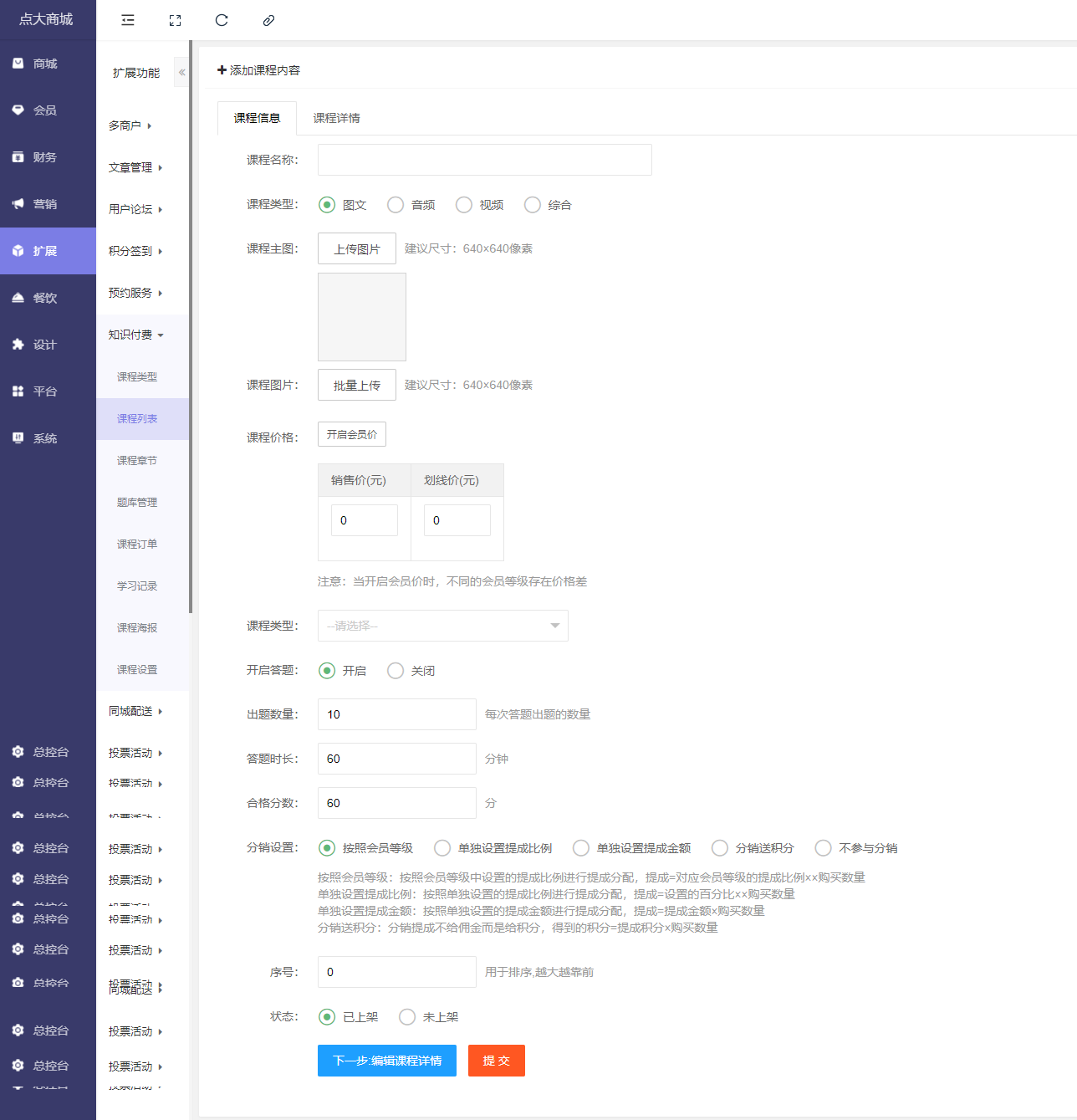Choose 单独设置提成金额 distribution option
1077x1120 pixels.
click(x=581, y=848)
